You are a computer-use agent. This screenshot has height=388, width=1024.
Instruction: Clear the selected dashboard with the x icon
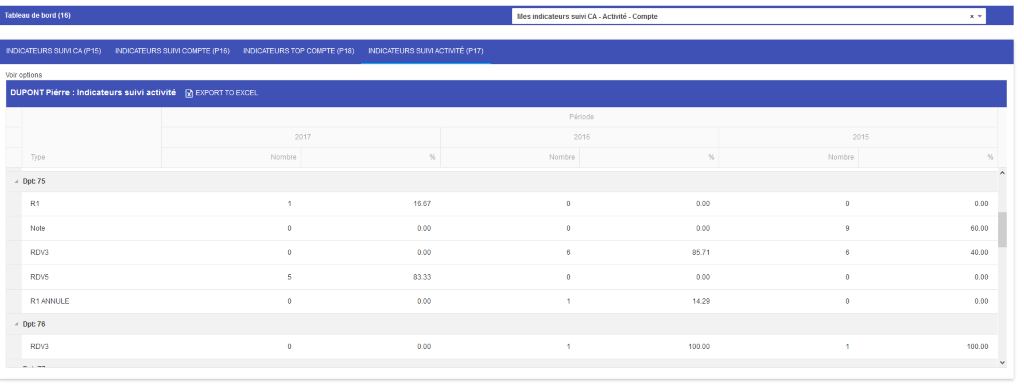[x=971, y=16]
